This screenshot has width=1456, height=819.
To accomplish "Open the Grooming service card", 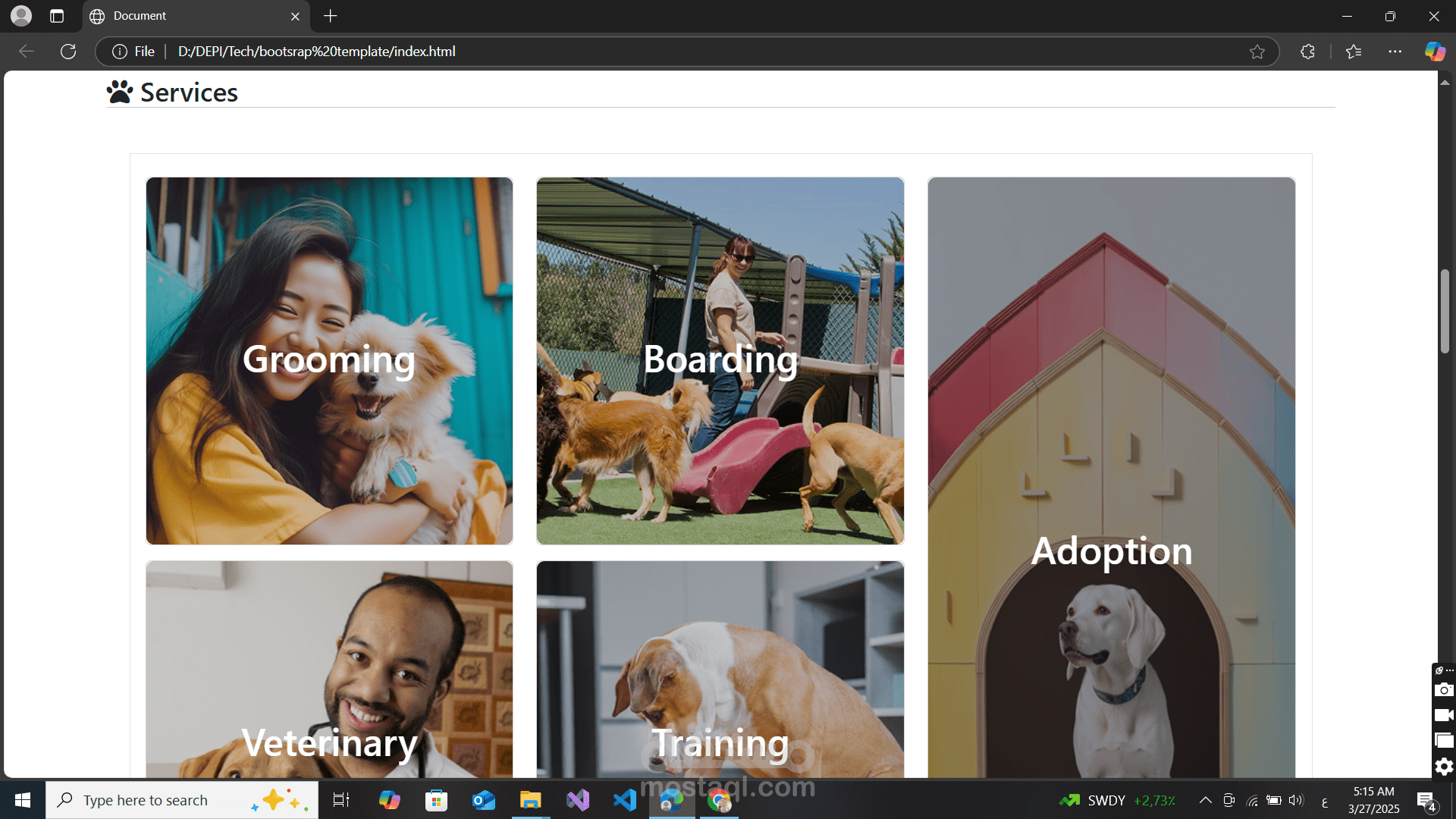I will (x=329, y=361).
